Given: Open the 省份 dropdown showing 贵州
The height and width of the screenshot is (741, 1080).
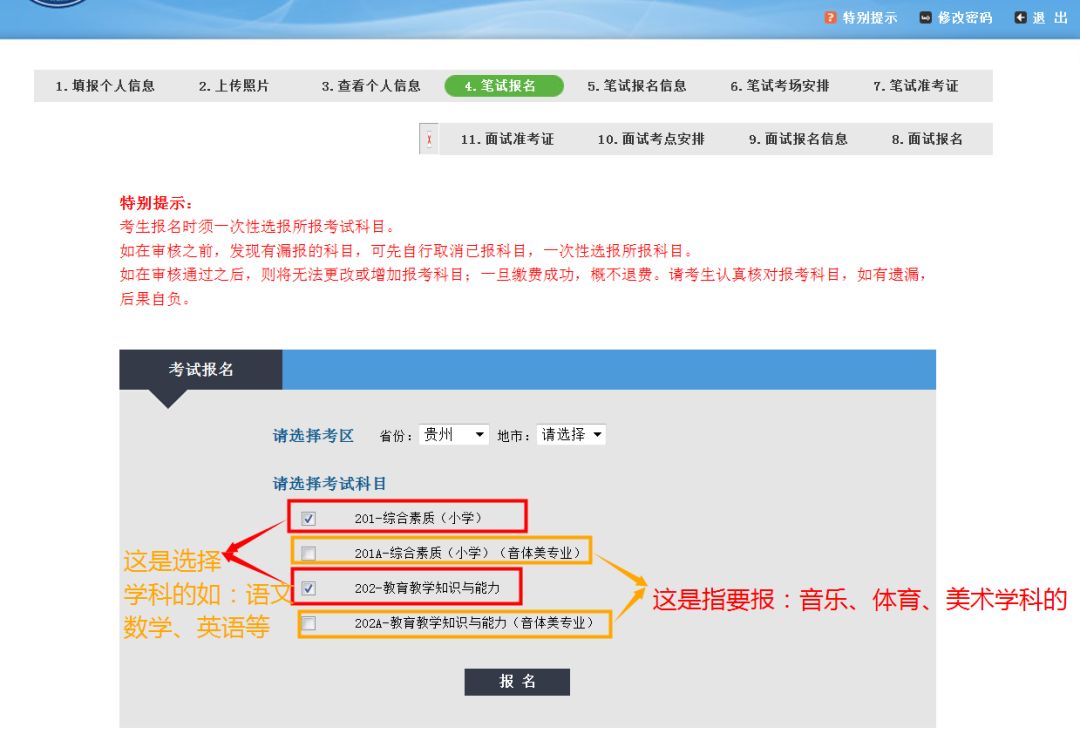Looking at the screenshot, I should tap(452, 434).
